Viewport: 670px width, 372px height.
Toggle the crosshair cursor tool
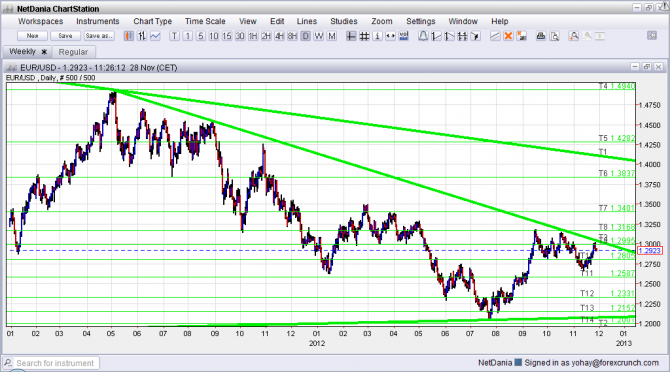(x=351, y=36)
